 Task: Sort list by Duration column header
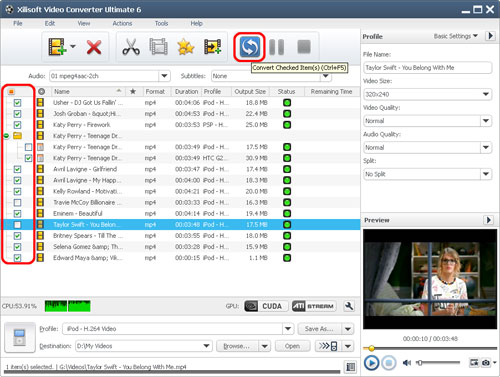(186, 91)
